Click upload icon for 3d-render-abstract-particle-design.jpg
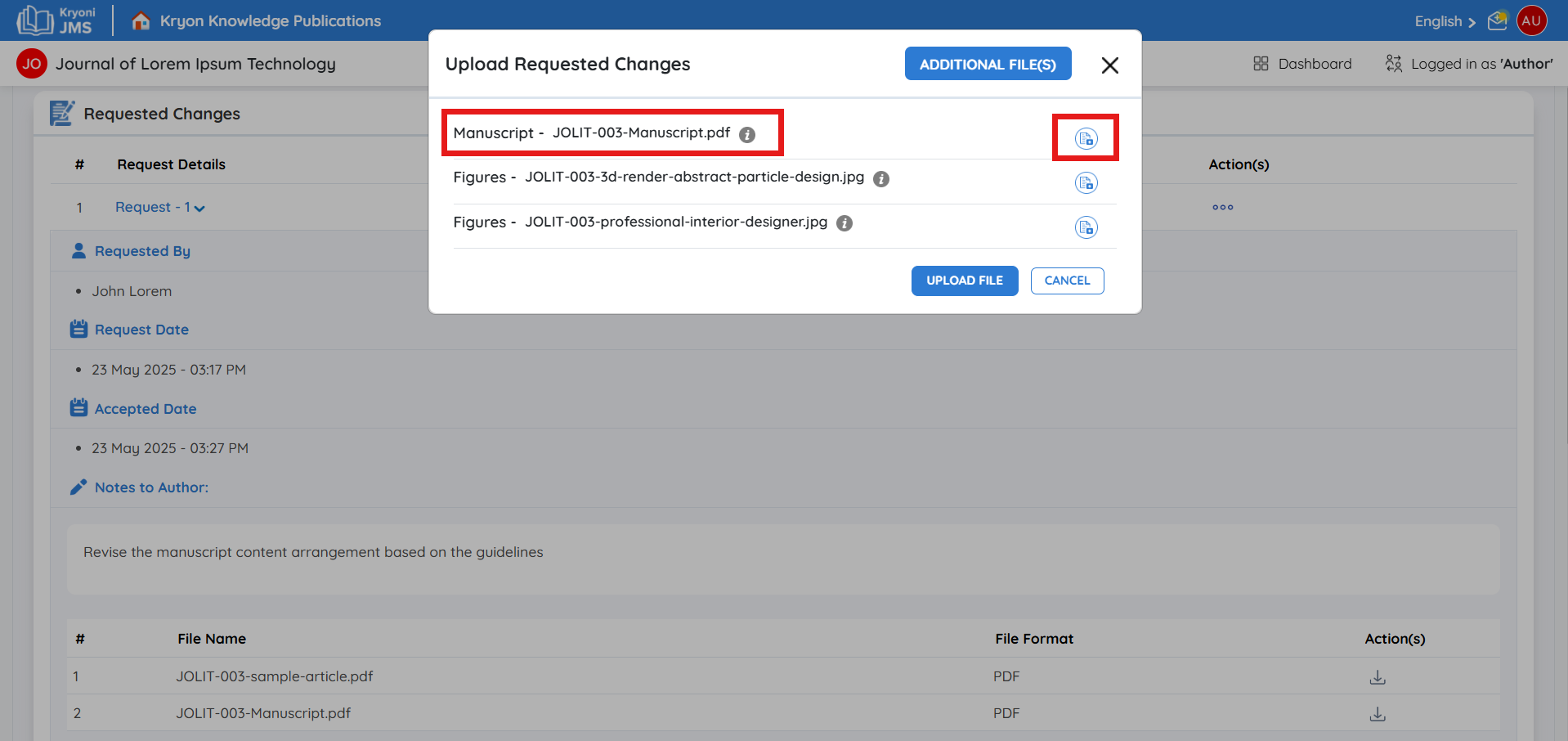Viewport: 1568px width, 741px height. click(1086, 183)
